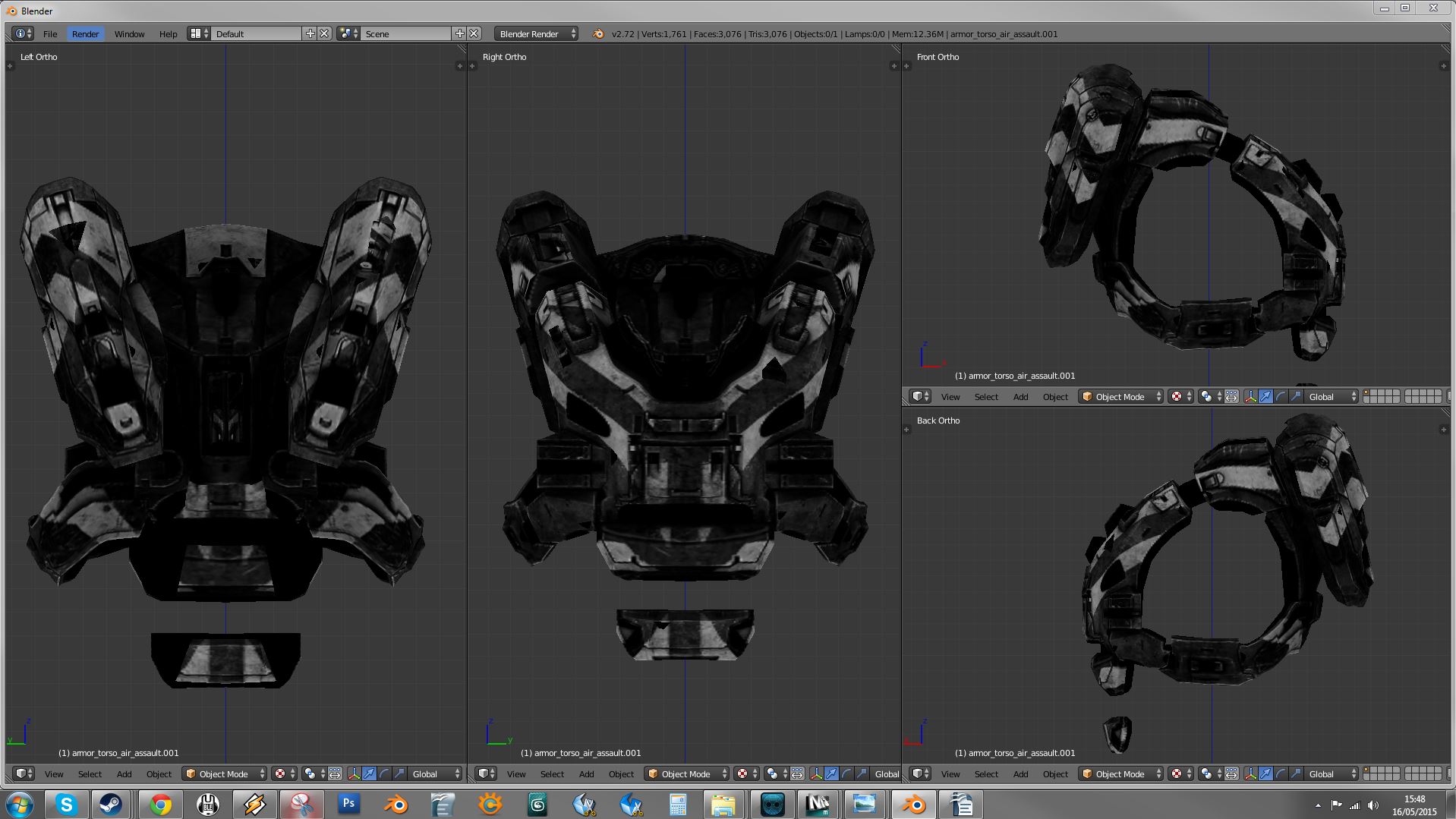The image size is (1456, 819).
Task: Open viewport shading selector in Right Ortho viewport
Action: coord(746,773)
